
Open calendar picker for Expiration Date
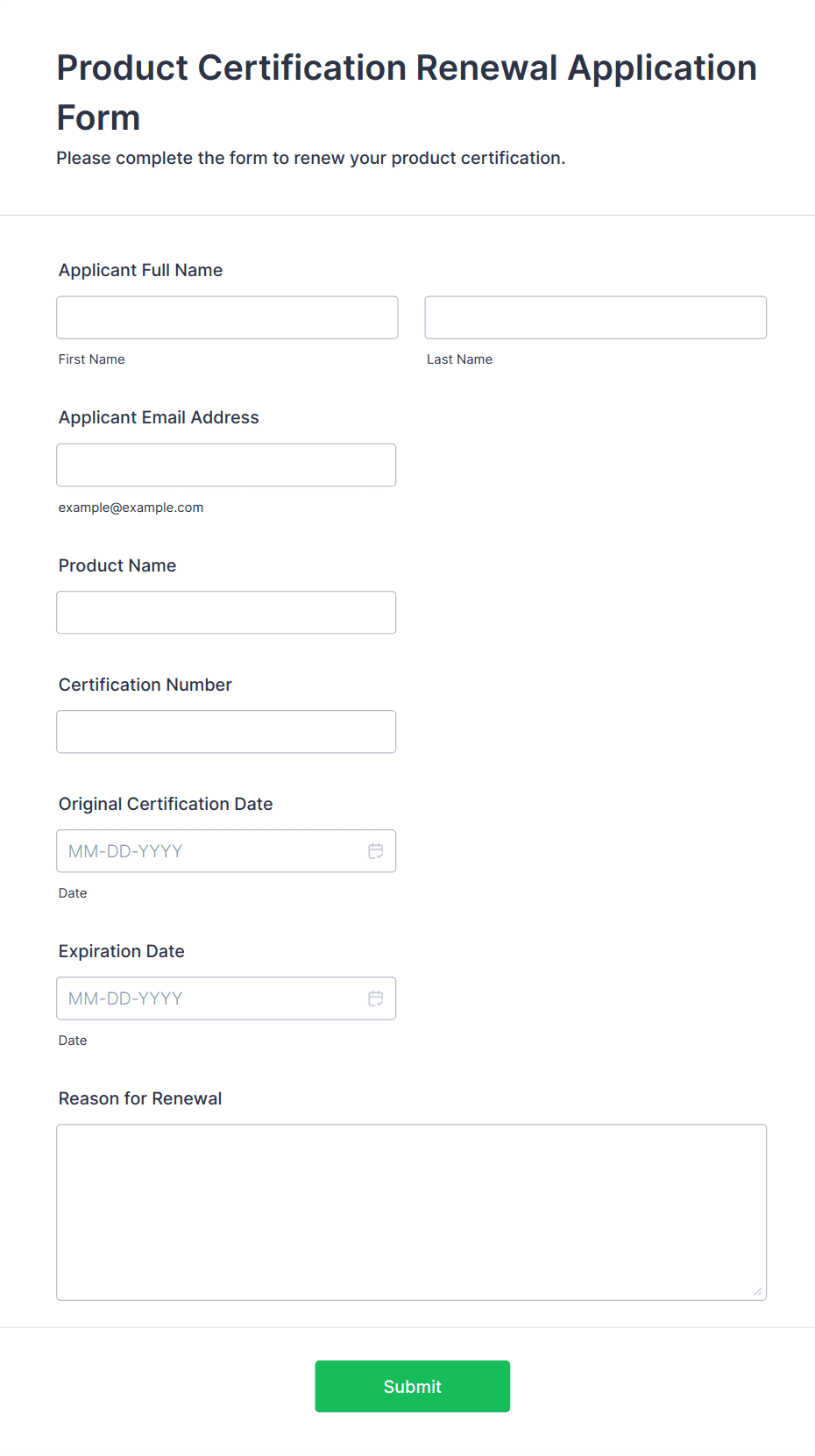click(x=376, y=998)
